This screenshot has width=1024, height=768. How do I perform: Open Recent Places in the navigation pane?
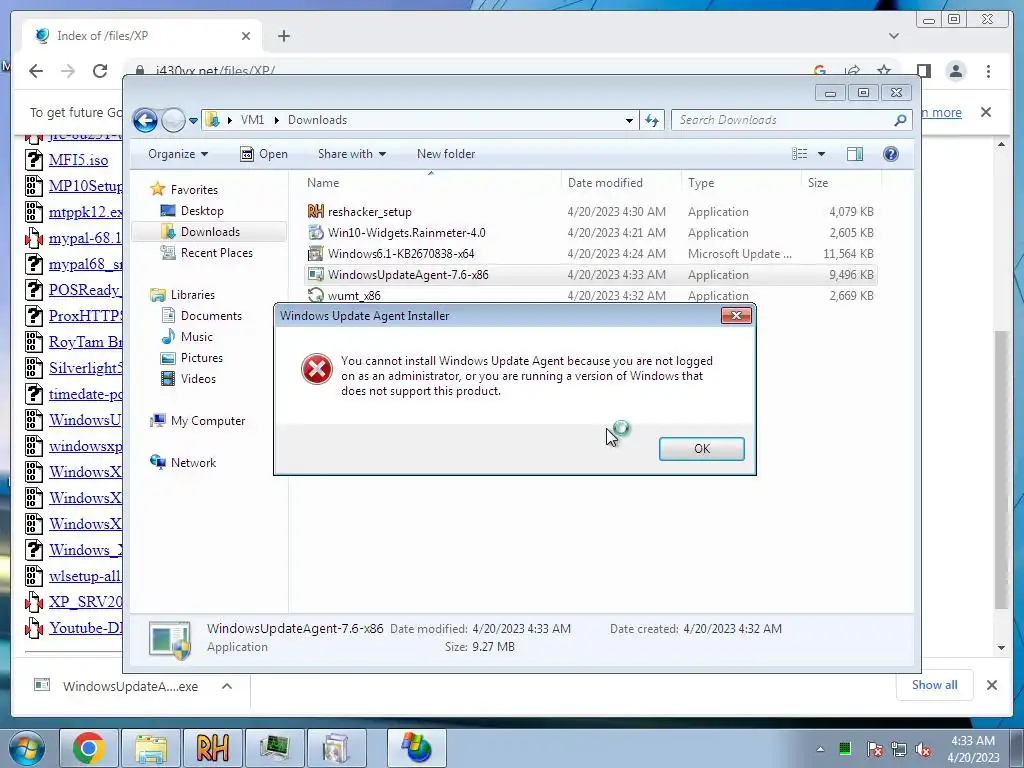coord(216,253)
